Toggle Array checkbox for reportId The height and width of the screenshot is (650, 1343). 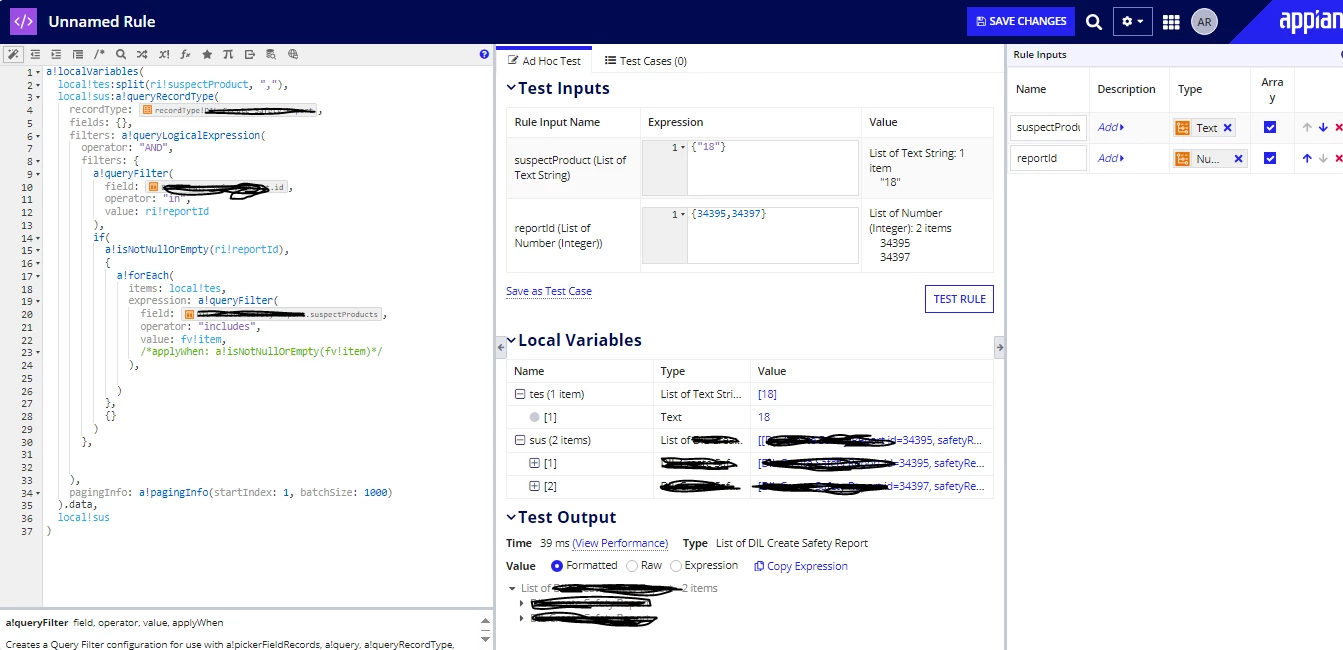pos(1270,158)
